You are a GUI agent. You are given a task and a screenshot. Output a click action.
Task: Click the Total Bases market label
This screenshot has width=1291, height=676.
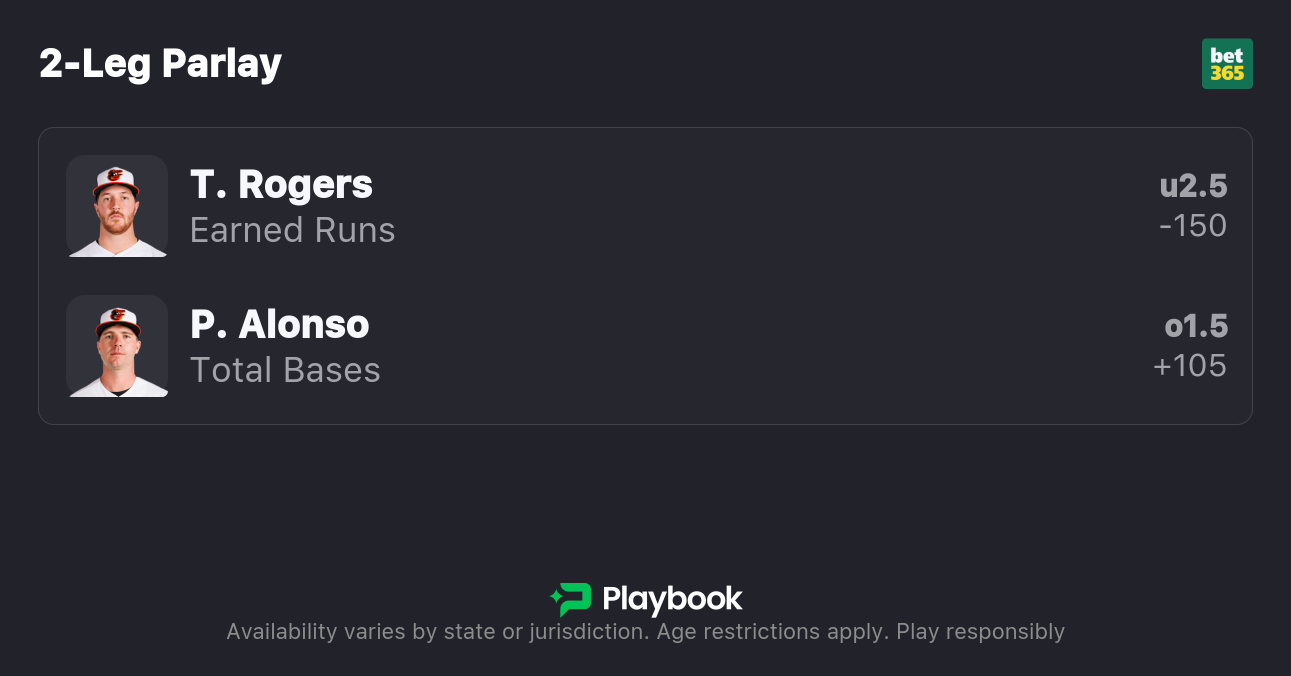coord(285,371)
